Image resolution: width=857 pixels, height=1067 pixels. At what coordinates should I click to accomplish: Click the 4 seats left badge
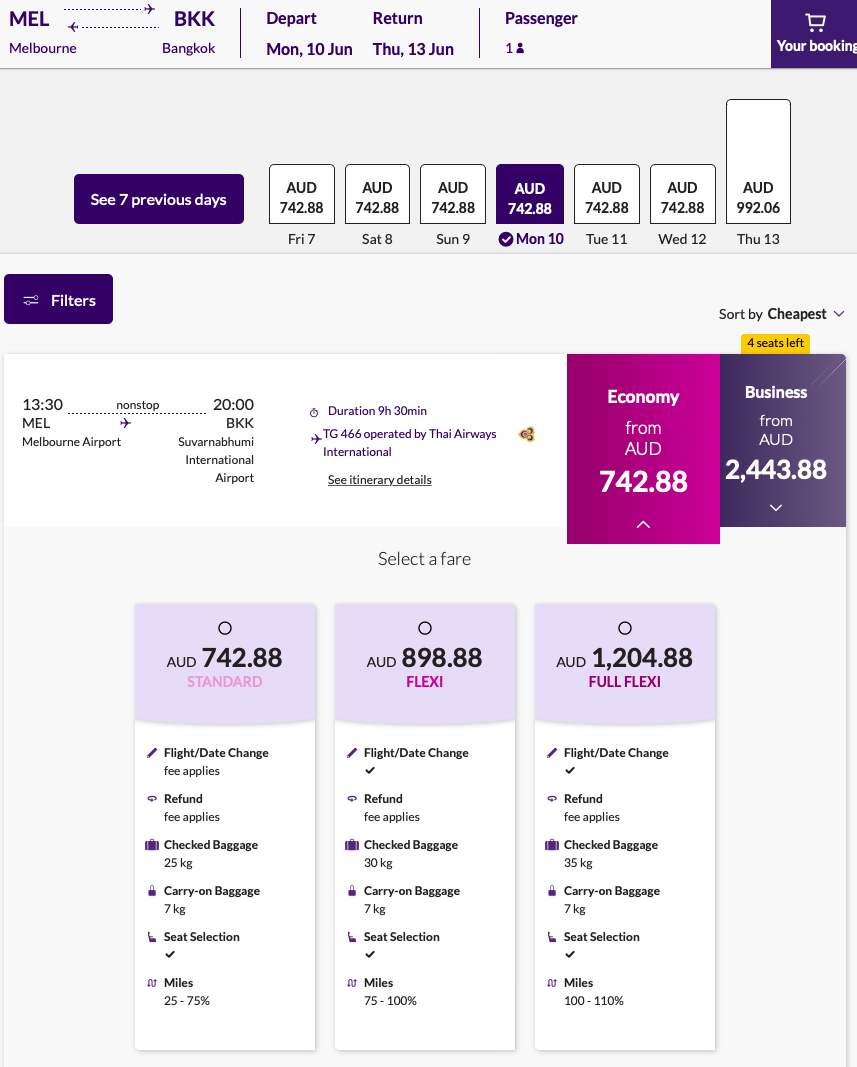tap(775, 342)
